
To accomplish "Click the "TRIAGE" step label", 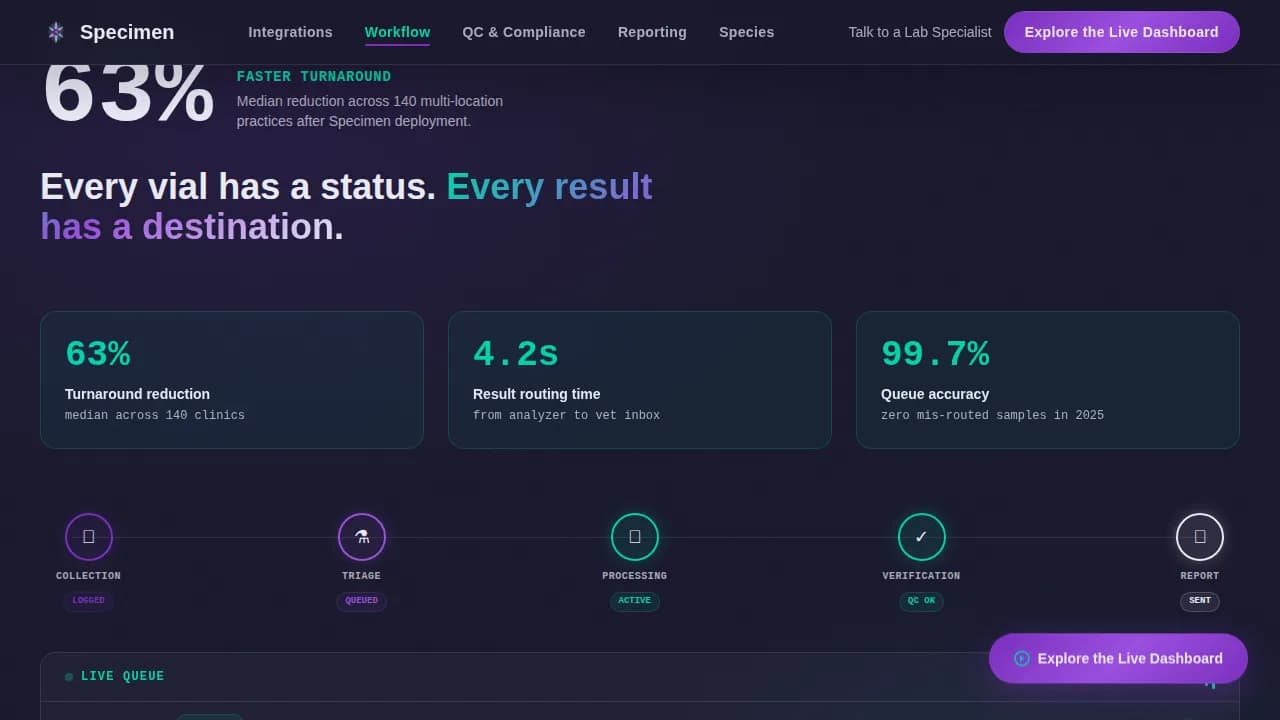I will coord(362,576).
